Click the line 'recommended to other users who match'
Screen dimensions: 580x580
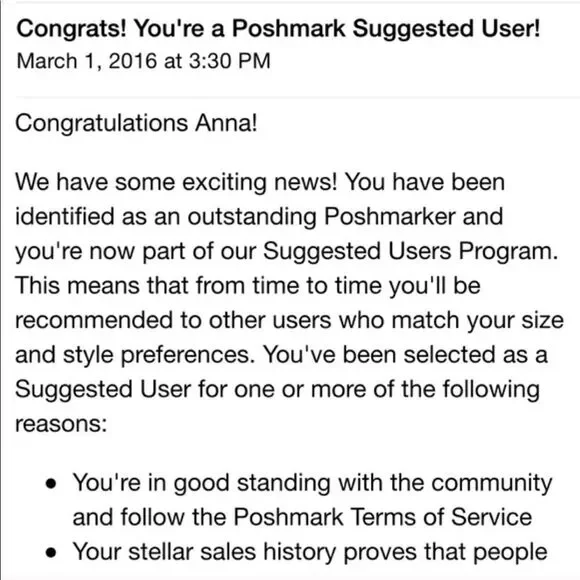click(289, 320)
